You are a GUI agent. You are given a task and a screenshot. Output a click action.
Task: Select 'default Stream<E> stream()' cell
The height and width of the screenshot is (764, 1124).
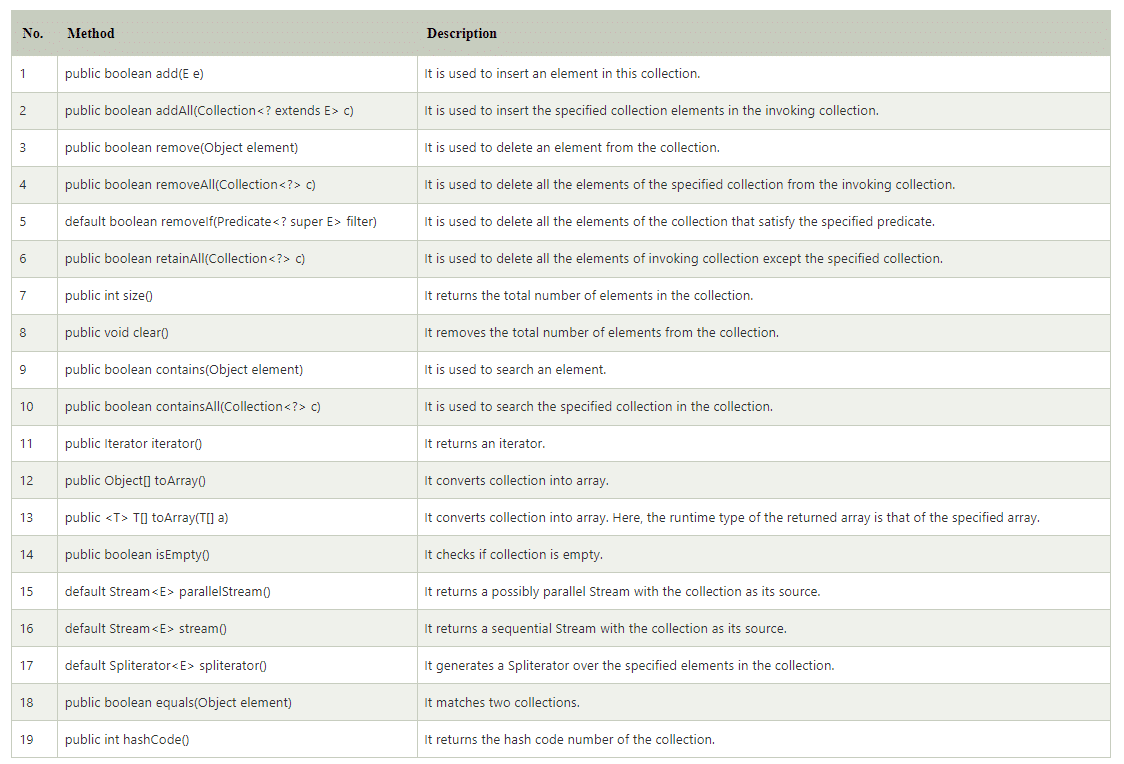237,629
